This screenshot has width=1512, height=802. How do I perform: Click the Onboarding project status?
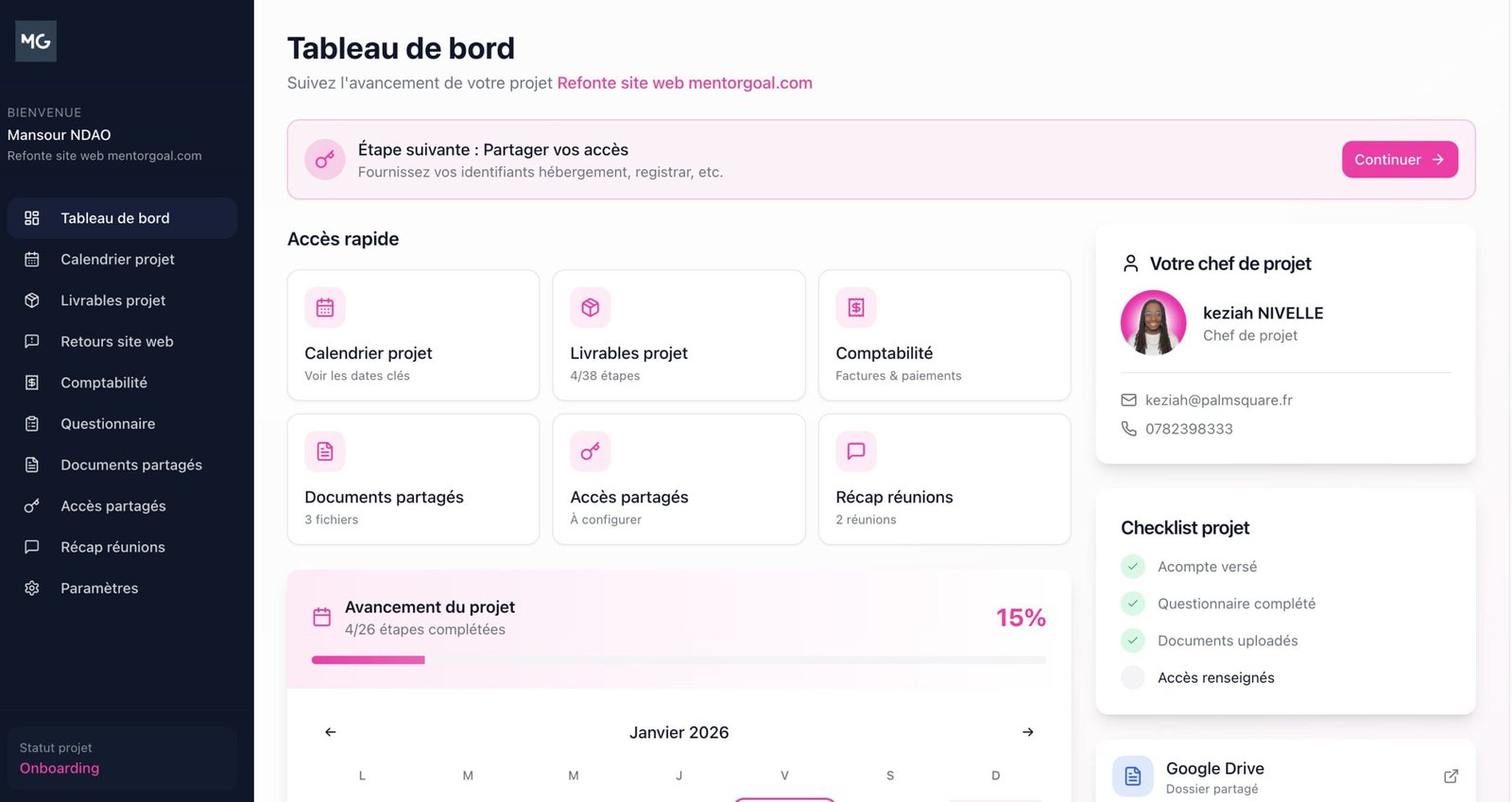[x=60, y=768]
